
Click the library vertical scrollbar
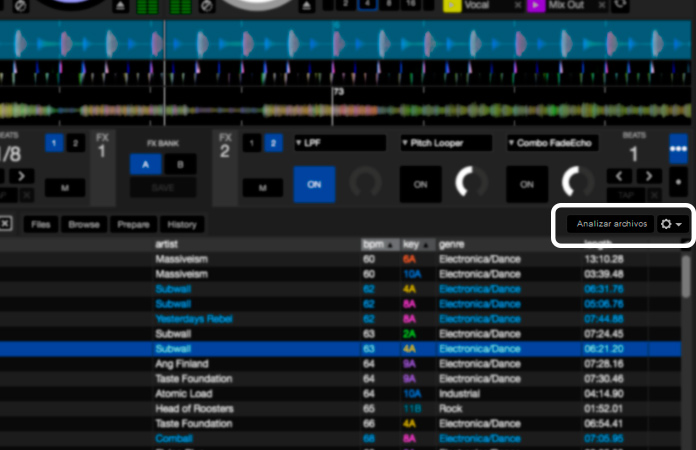[686, 277]
